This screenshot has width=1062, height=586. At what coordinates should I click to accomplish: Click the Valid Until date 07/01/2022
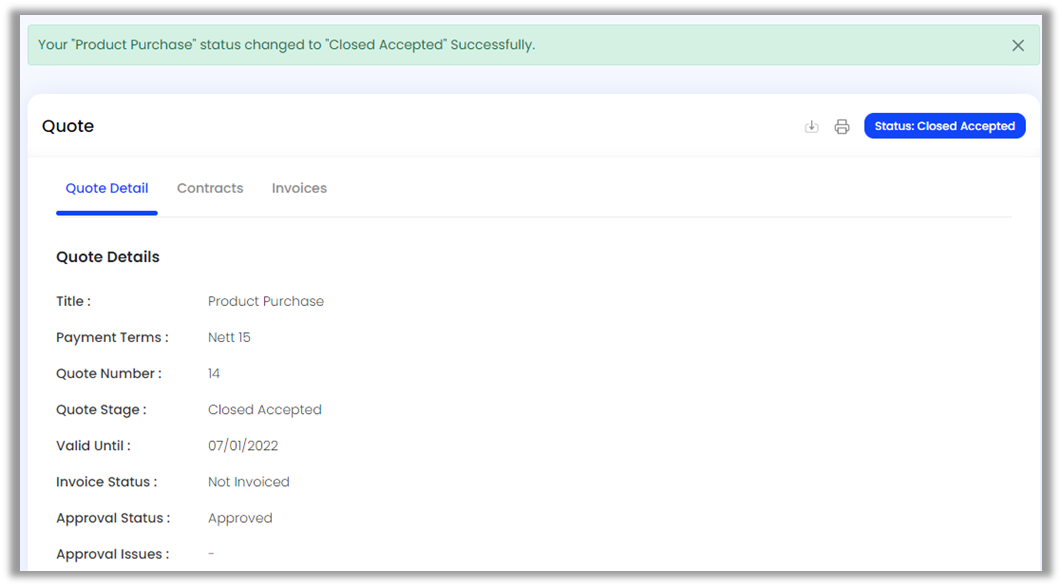coord(243,446)
